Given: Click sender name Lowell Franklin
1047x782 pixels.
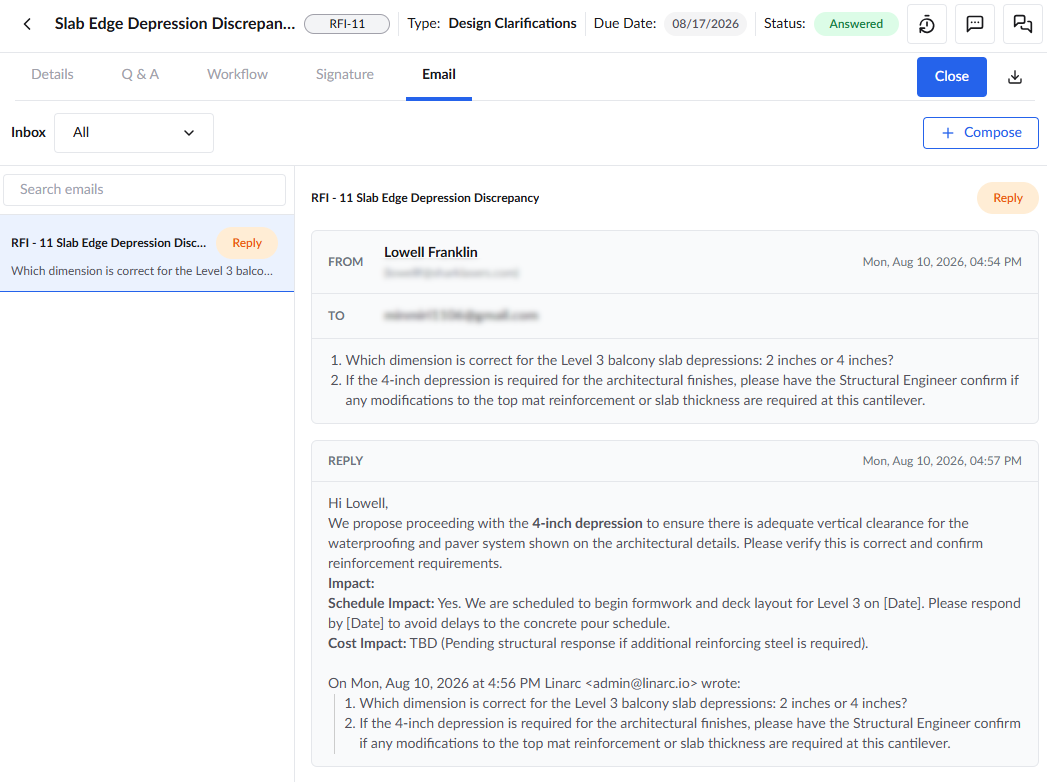Looking at the screenshot, I should tap(431, 252).
